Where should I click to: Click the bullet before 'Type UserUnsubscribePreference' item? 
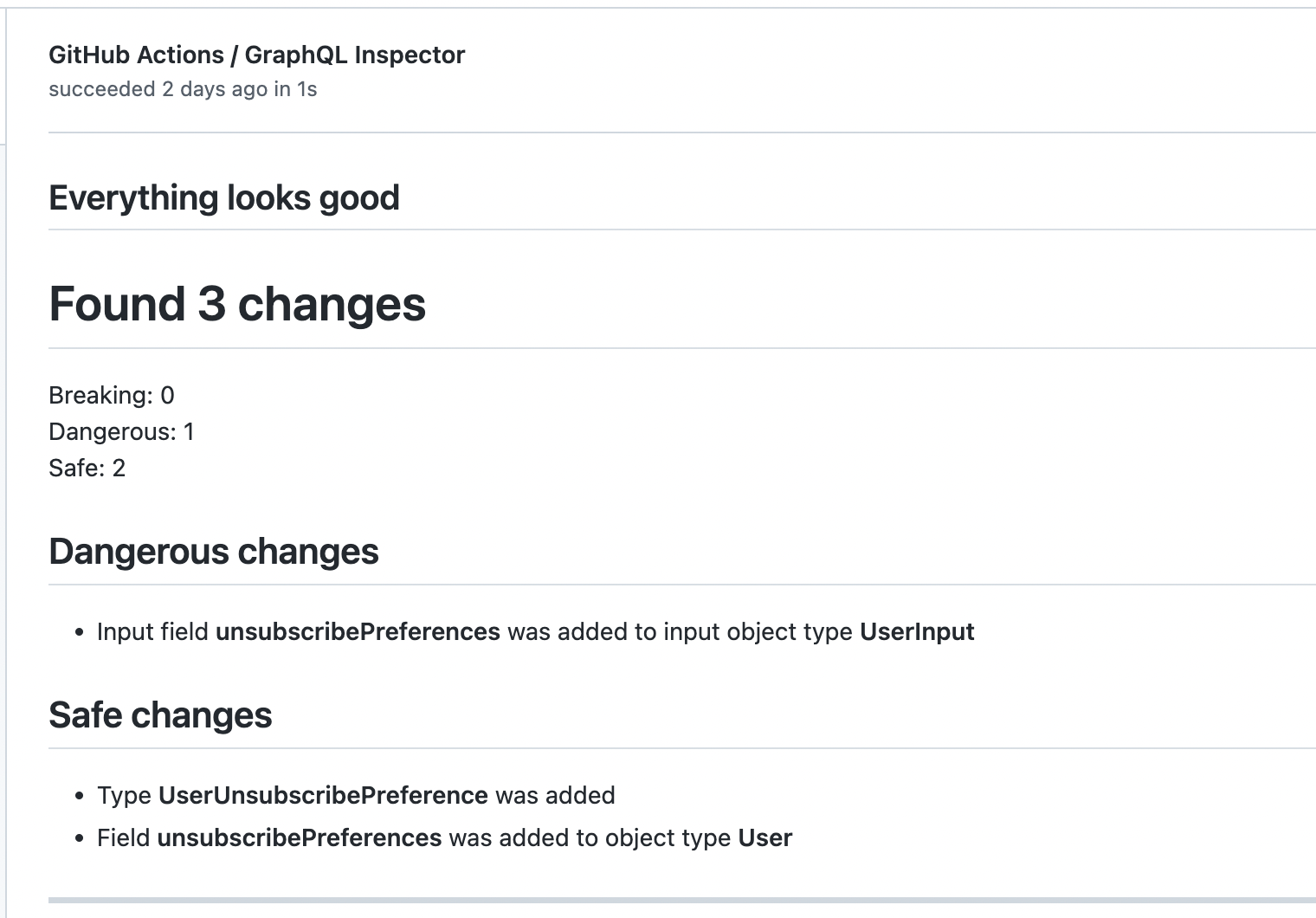click(x=80, y=796)
